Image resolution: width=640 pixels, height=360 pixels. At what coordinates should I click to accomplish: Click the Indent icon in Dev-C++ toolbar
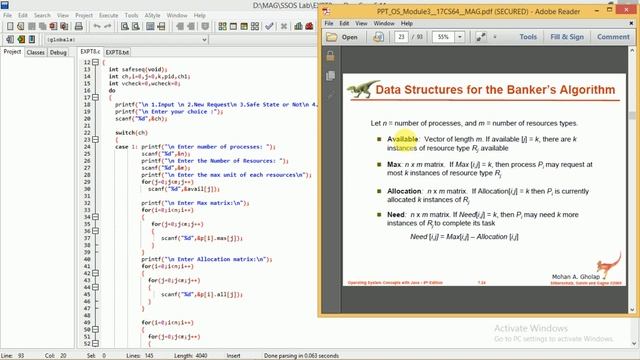[x=180, y=26]
